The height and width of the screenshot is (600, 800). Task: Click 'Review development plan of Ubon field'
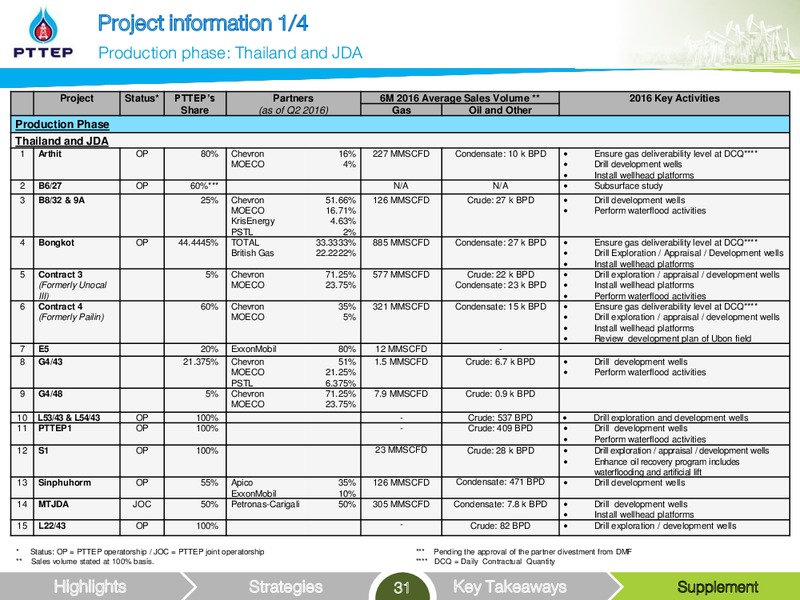pyautogui.click(x=672, y=339)
